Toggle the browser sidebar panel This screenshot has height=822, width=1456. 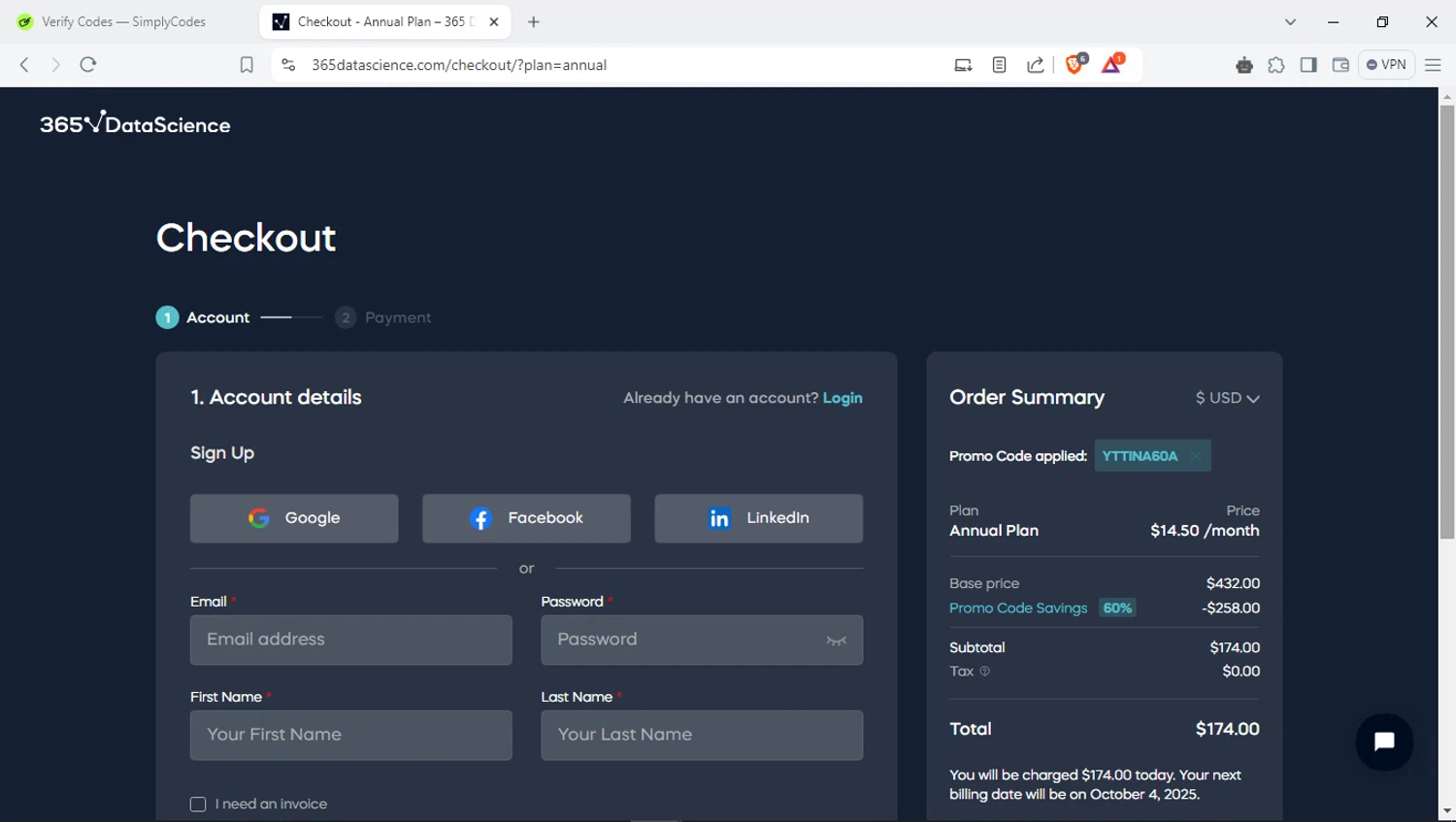1308,65
